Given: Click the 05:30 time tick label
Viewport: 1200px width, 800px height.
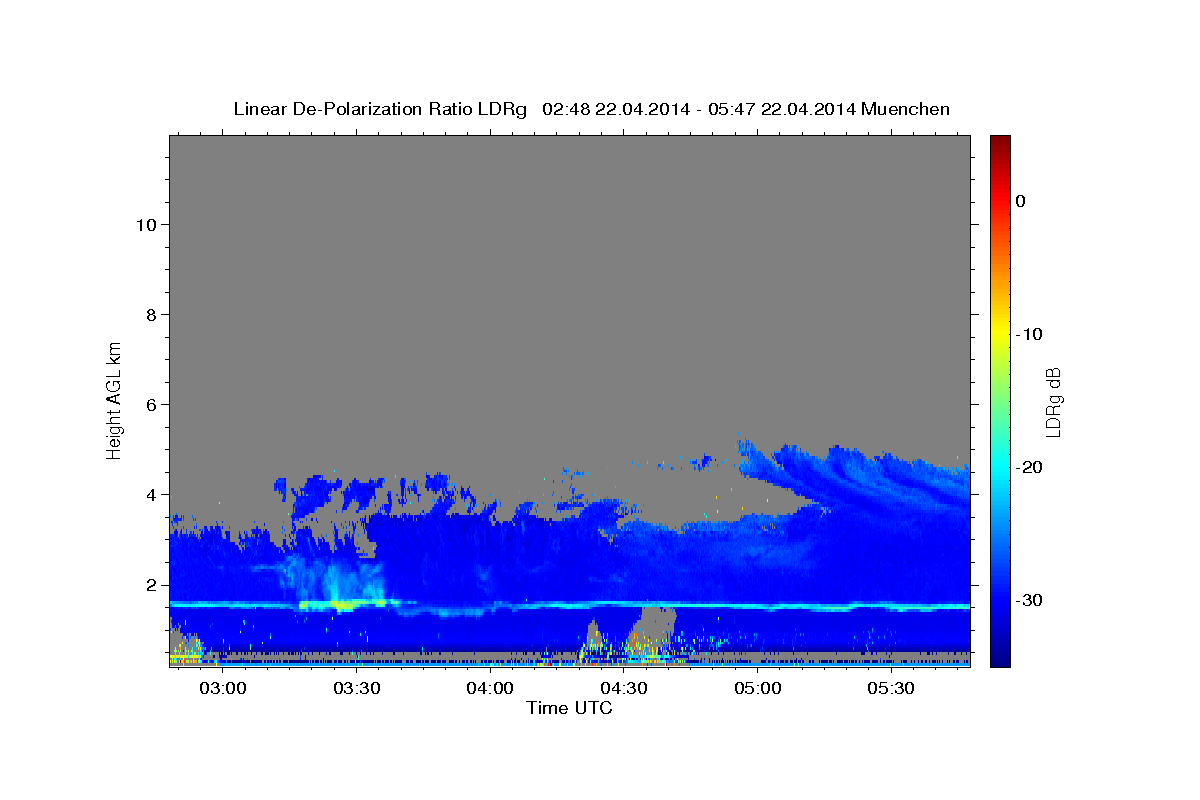Looking at the screenshot, I should click(x=891, y=689).
